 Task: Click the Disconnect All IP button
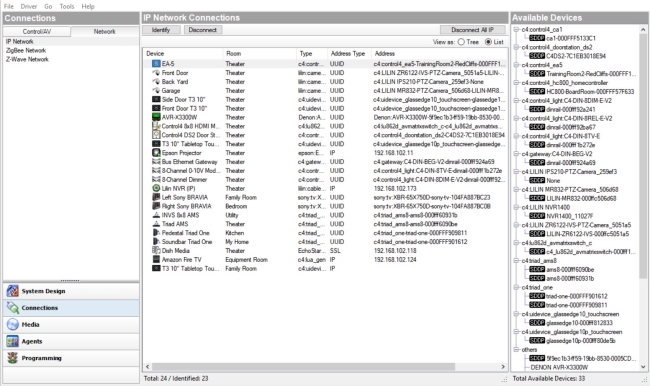click(472, 30)
